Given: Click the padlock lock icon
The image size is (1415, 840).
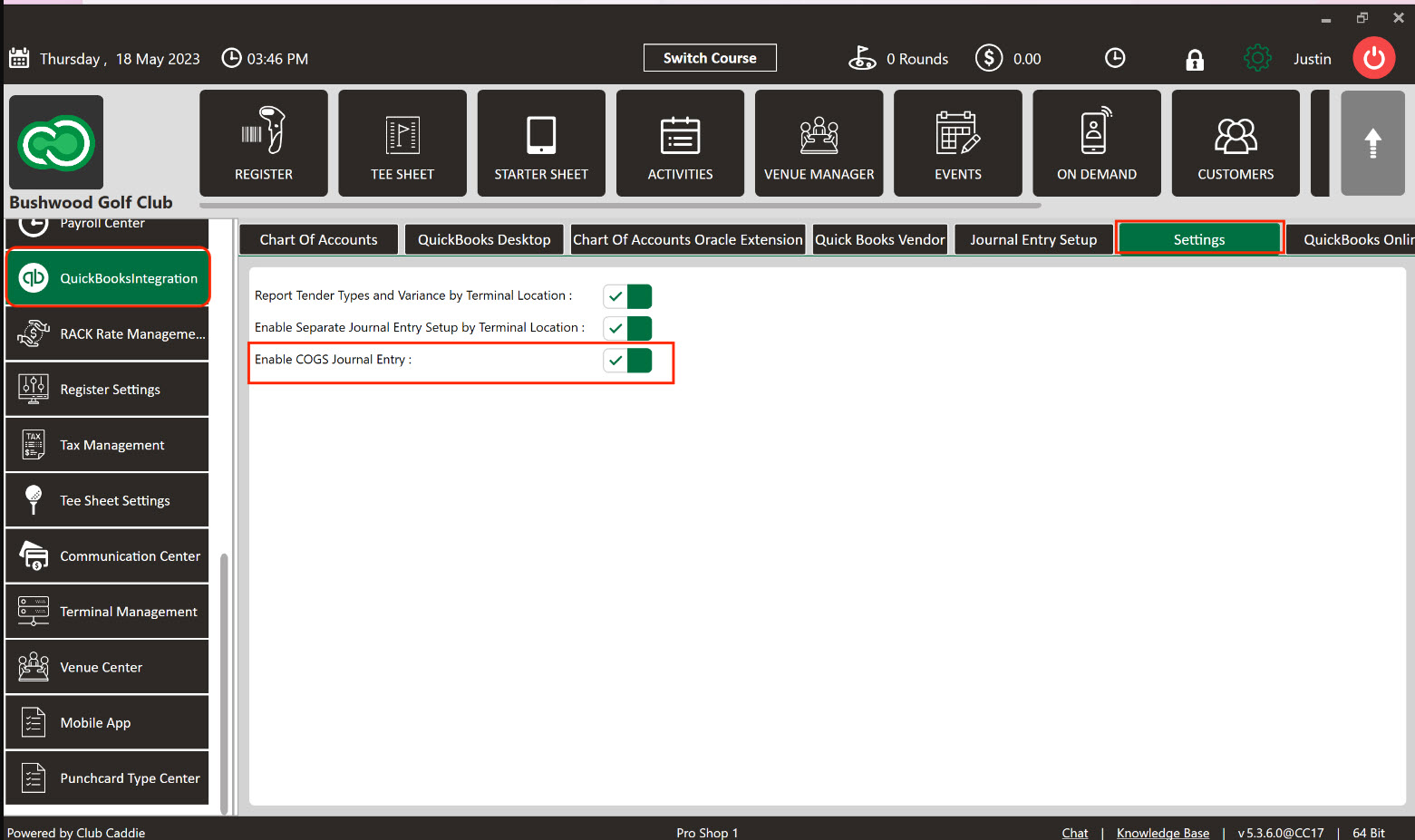Looking at the screenshot, I should click(1195, 60).
